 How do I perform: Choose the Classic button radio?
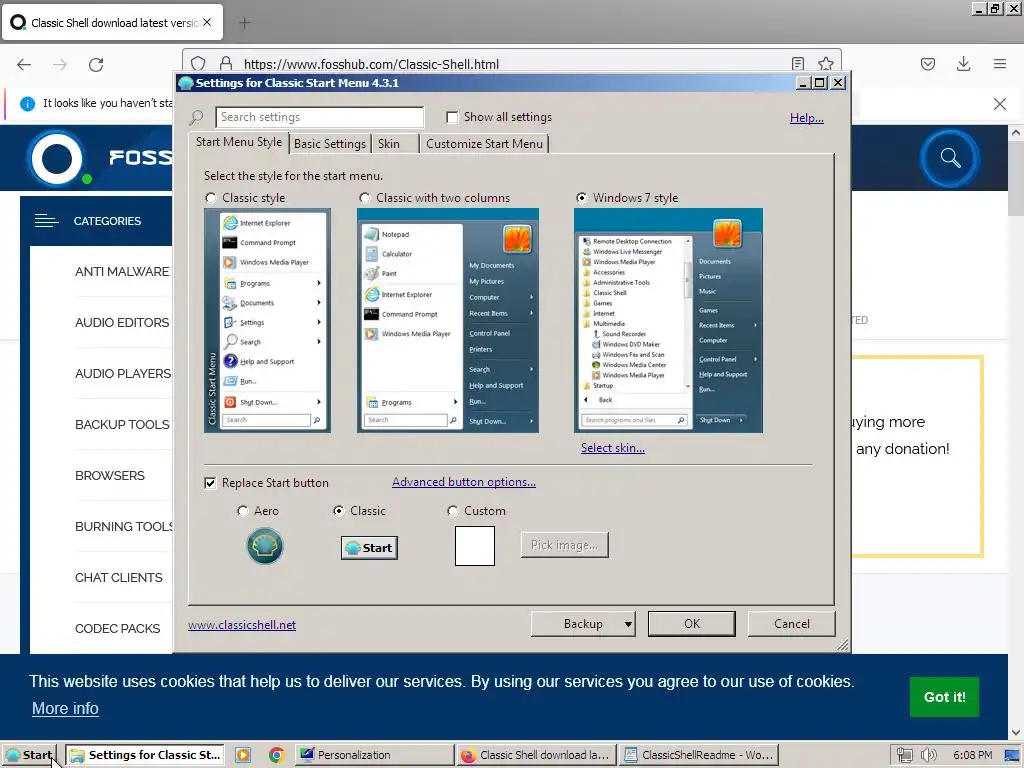tap(339, 511)
